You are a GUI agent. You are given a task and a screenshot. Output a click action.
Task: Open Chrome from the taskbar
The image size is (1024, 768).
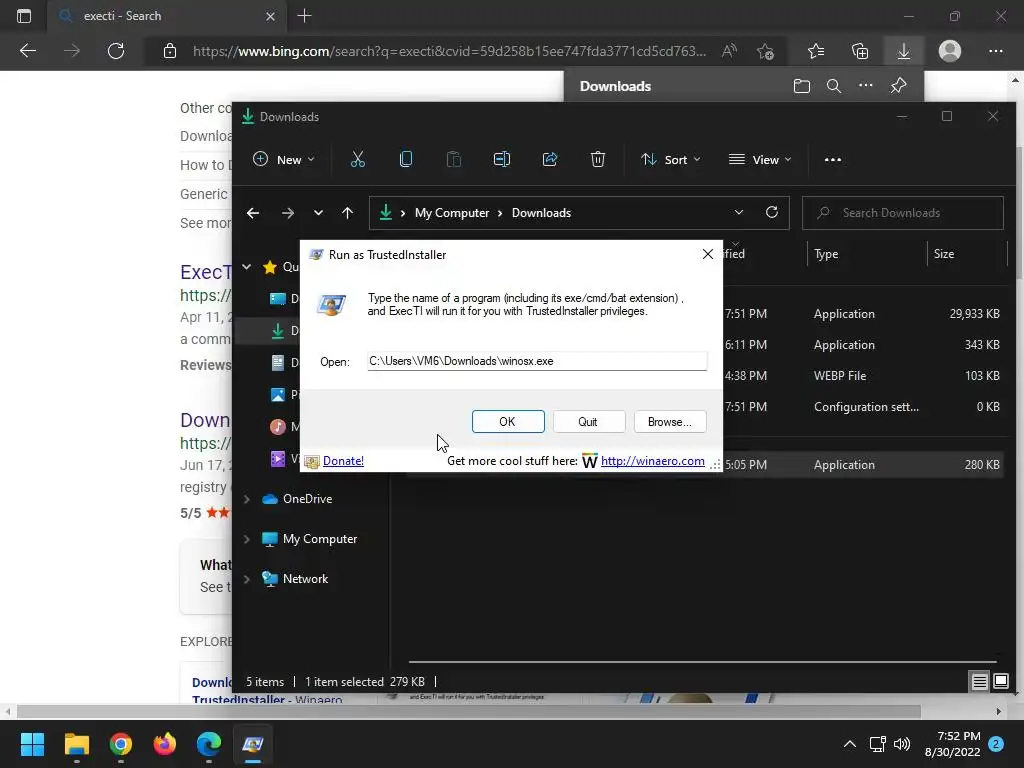tap(120, 744)
